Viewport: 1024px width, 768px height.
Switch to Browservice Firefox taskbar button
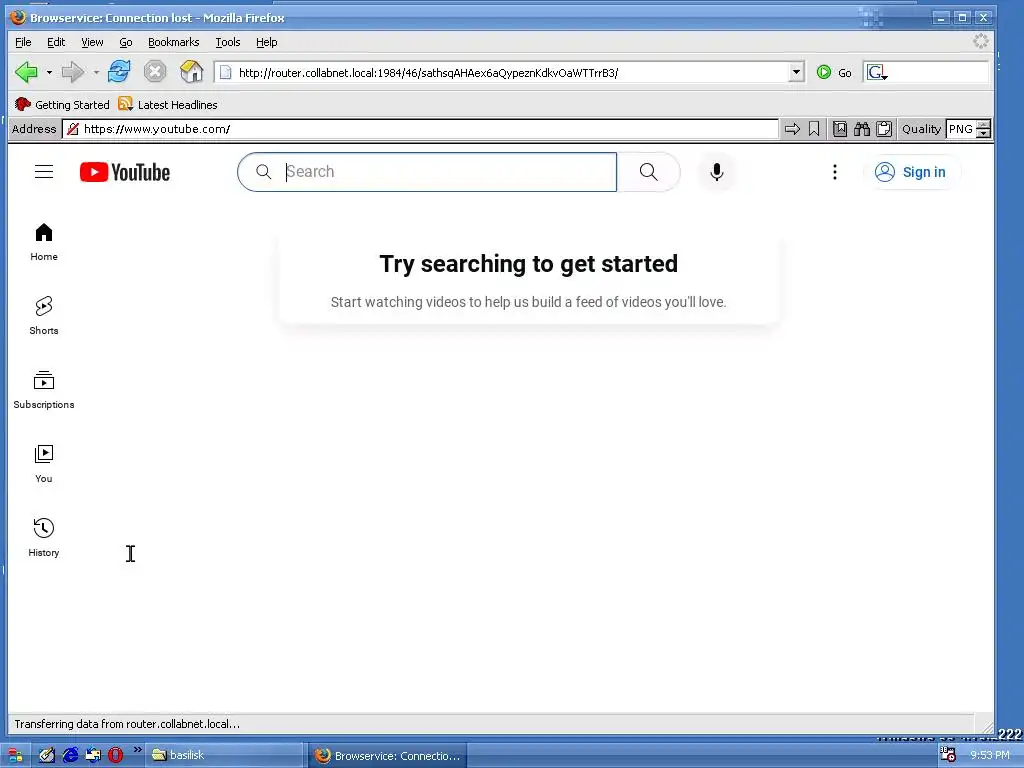pos(388,756)
